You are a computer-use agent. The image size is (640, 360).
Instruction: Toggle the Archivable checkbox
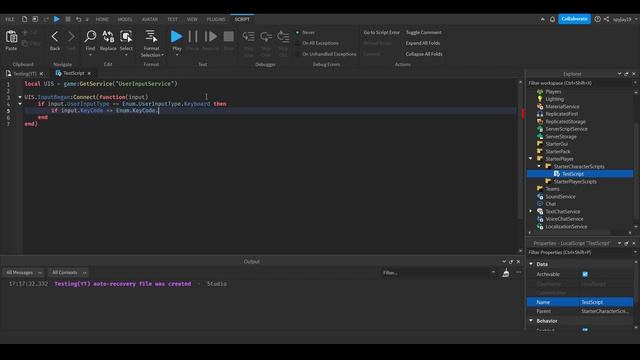(x=585, y=274)
